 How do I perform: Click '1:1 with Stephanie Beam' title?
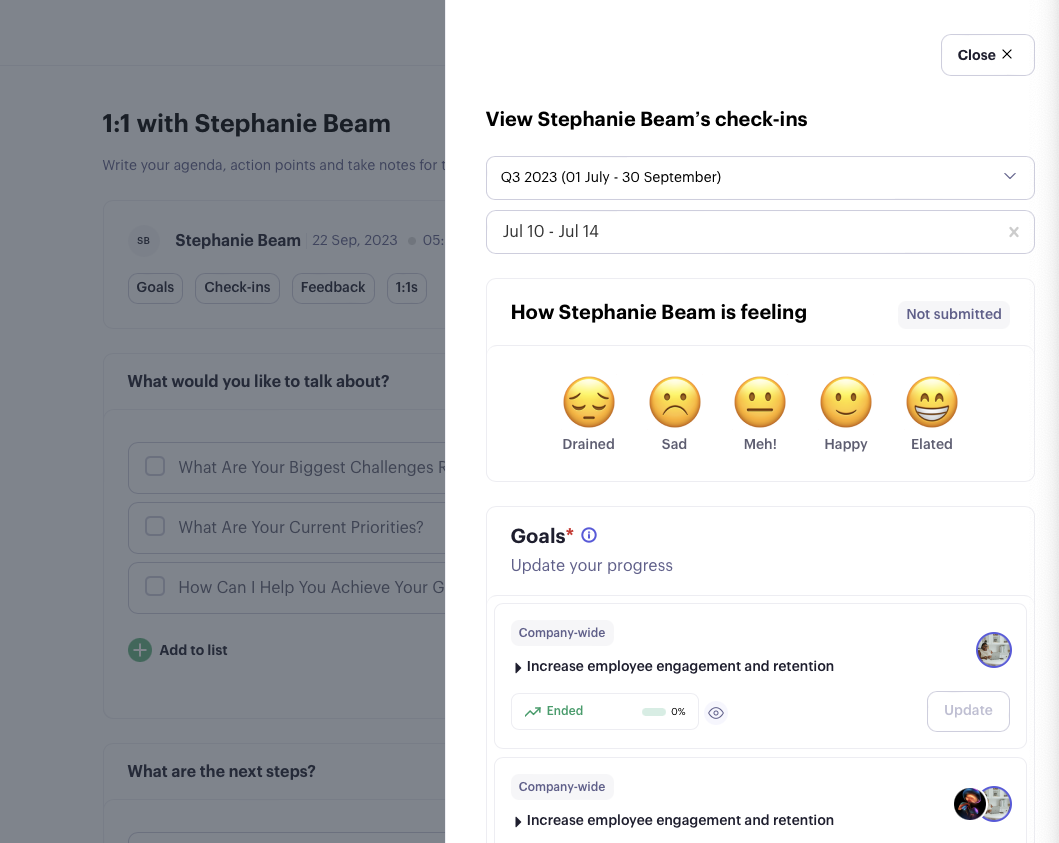tap(247, 124)
